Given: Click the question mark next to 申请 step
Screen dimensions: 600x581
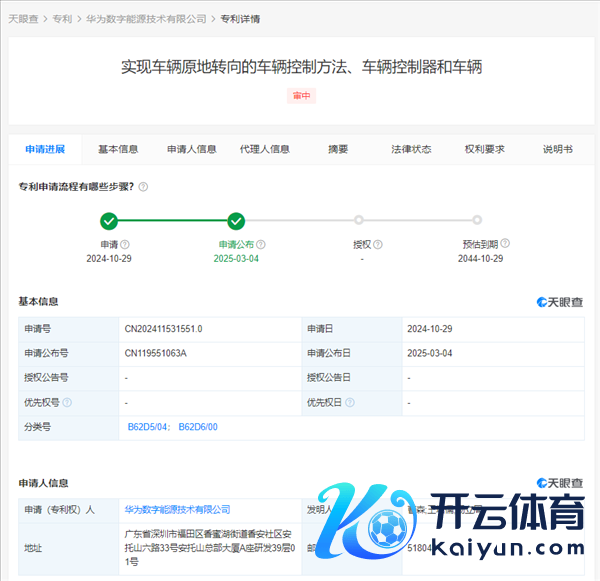Looking at the screenshot, I should tap(125, 244).
